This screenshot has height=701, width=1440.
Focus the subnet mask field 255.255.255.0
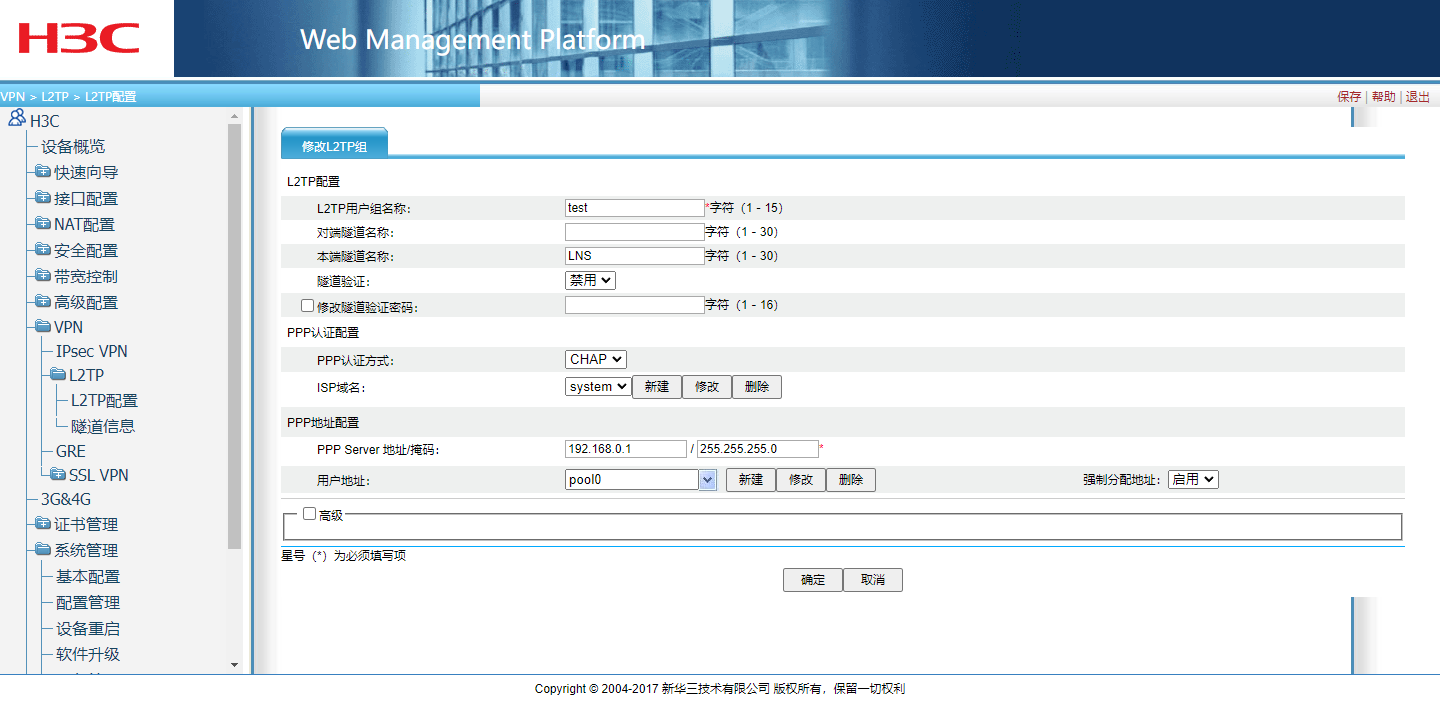coord(758,449)
